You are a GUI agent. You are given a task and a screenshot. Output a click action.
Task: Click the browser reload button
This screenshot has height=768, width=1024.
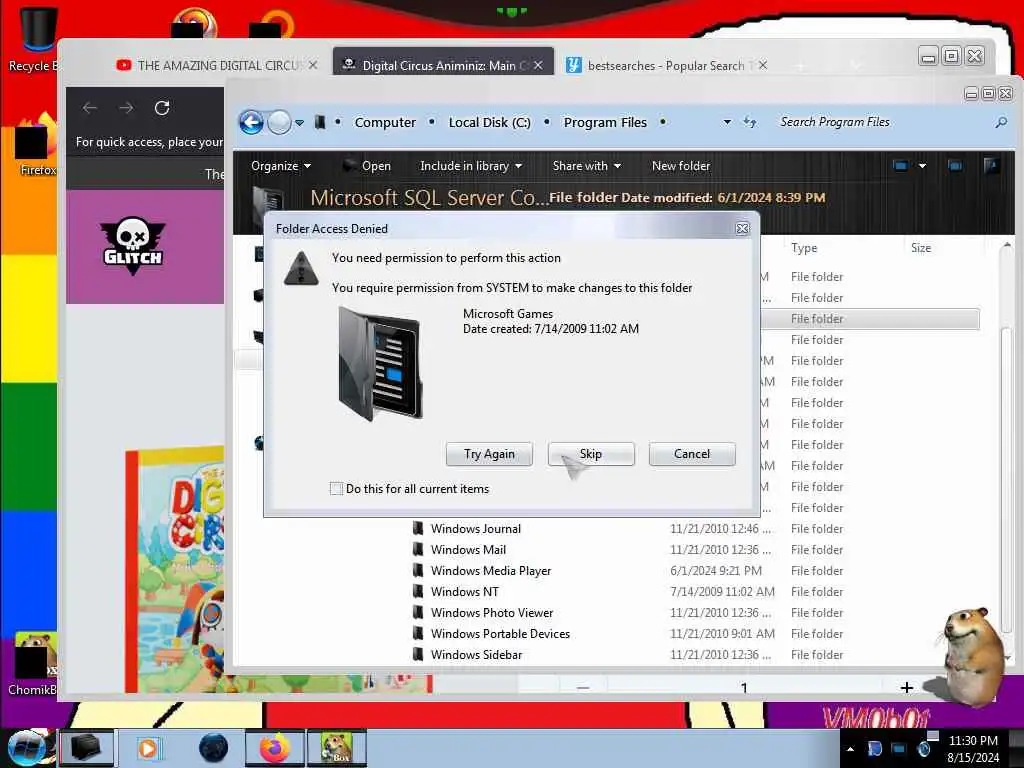pos(162,108)
